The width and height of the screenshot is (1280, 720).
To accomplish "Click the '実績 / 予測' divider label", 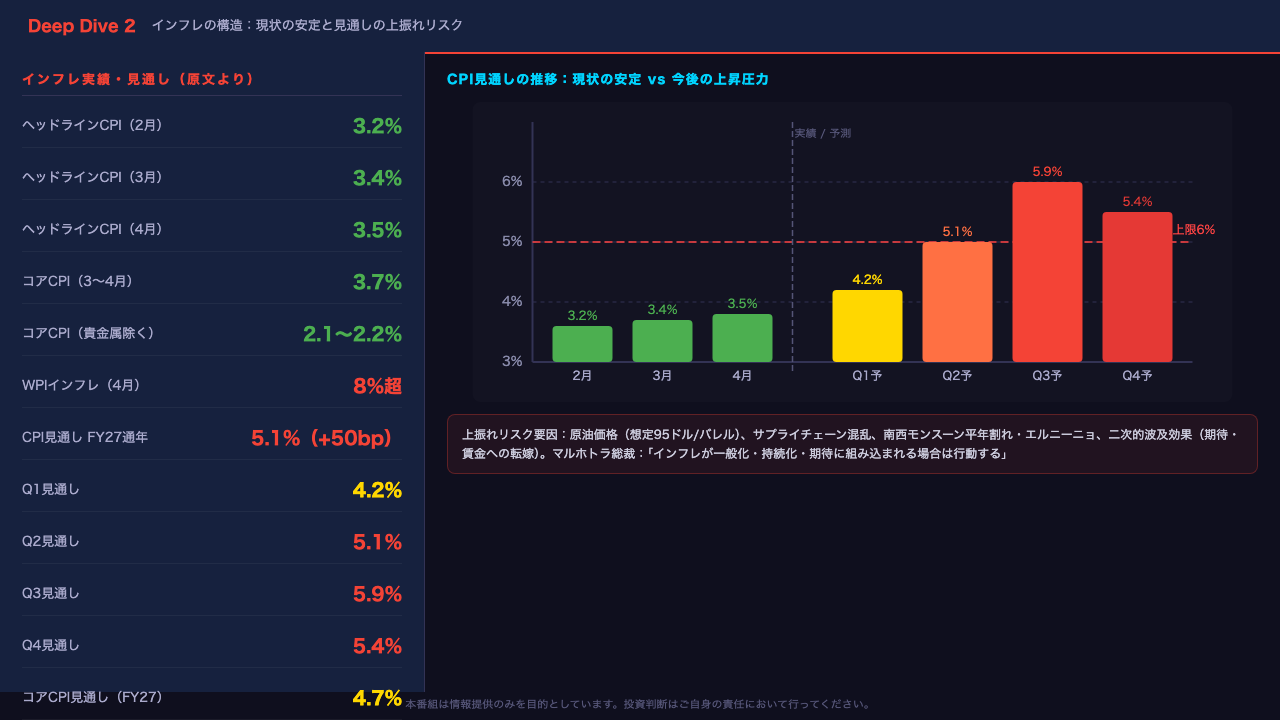I will point(822,133).
